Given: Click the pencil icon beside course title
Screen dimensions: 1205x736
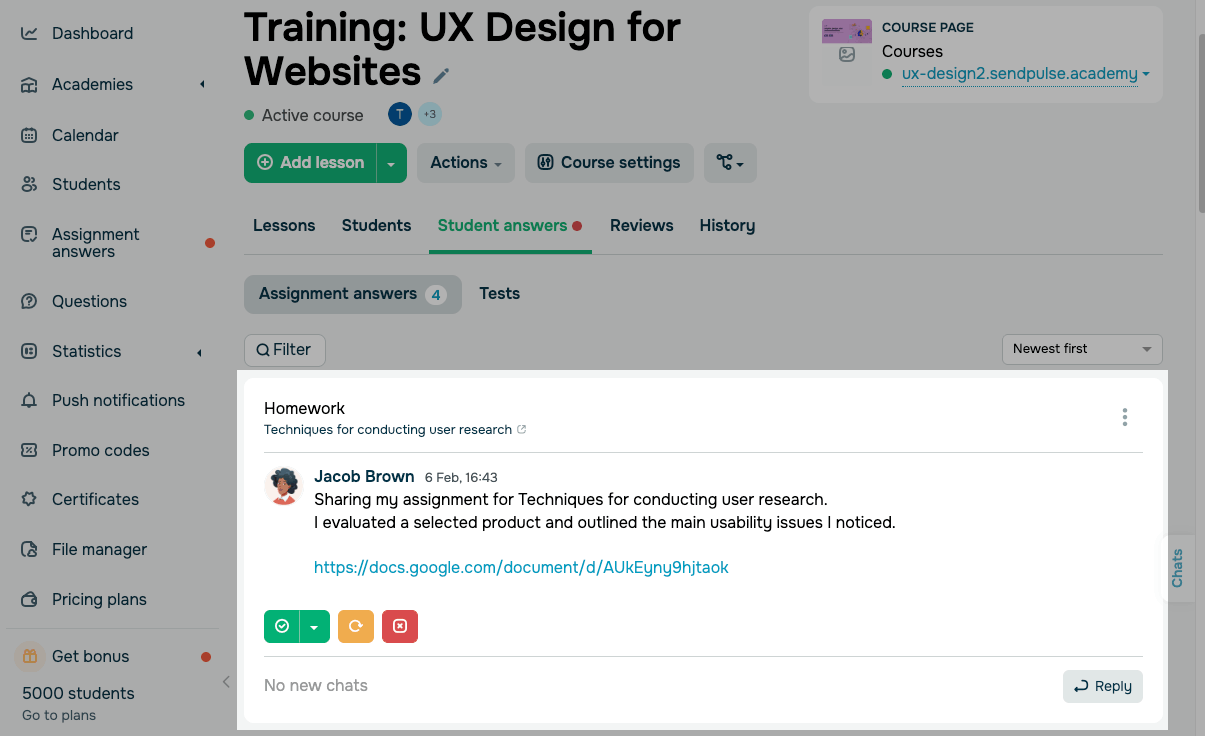Looking at the screenshot, I should [441, 76].
